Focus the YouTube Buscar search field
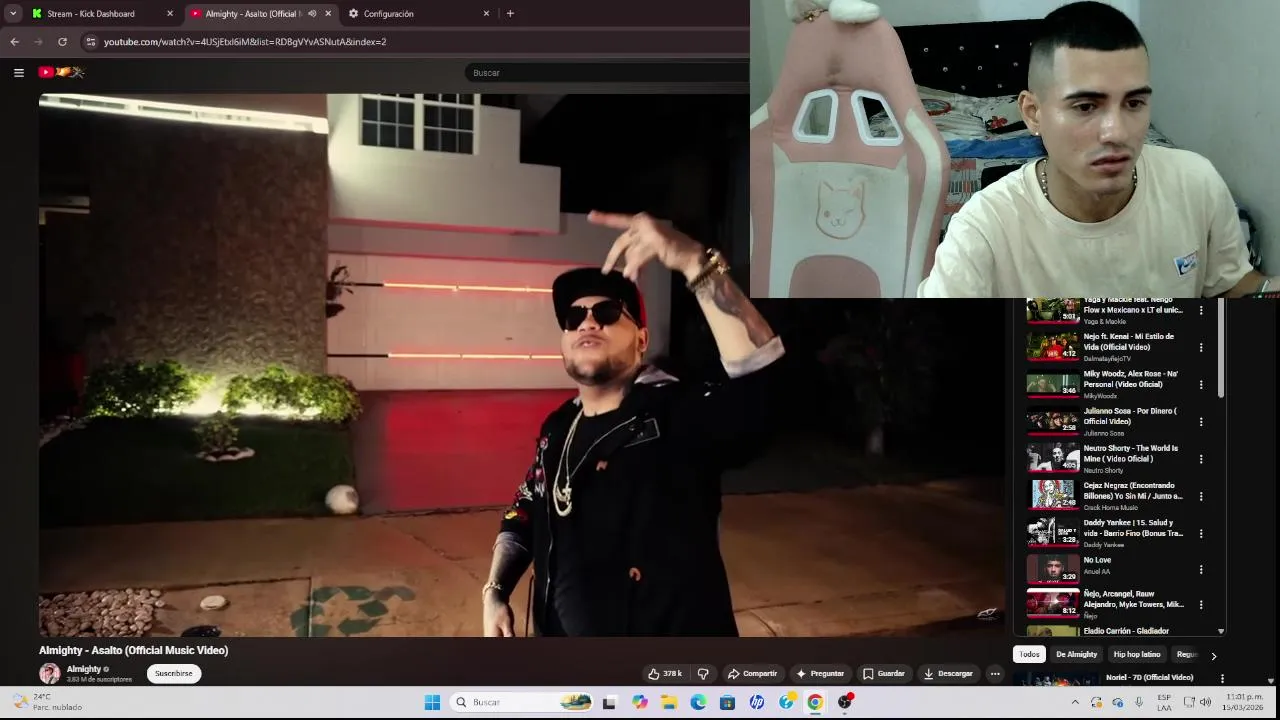This screenshot has width=1280, height=720. click(x=605, y=73)
